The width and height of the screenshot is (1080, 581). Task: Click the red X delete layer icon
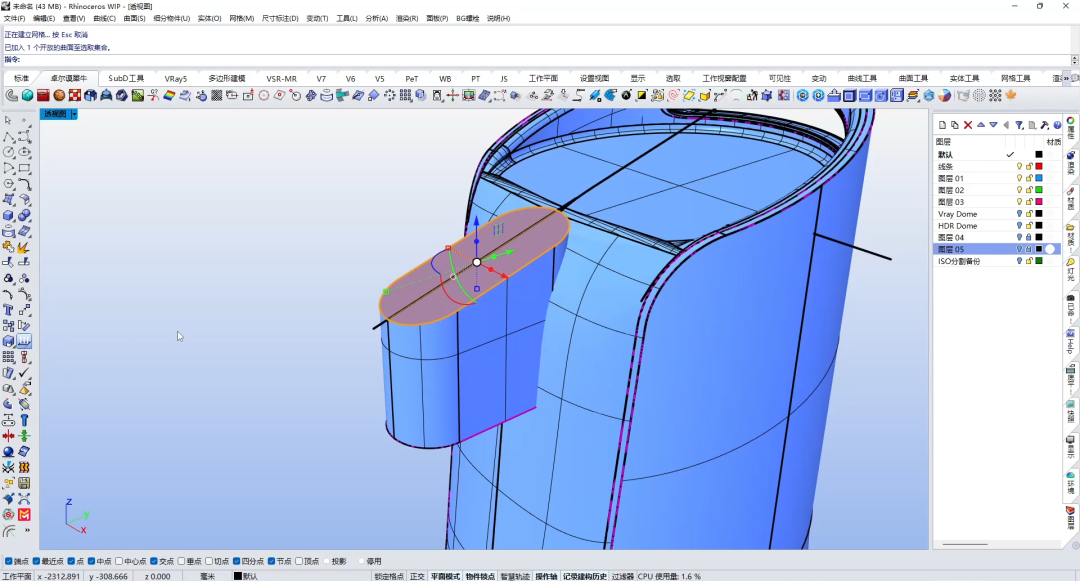click(x=968, y=125)
